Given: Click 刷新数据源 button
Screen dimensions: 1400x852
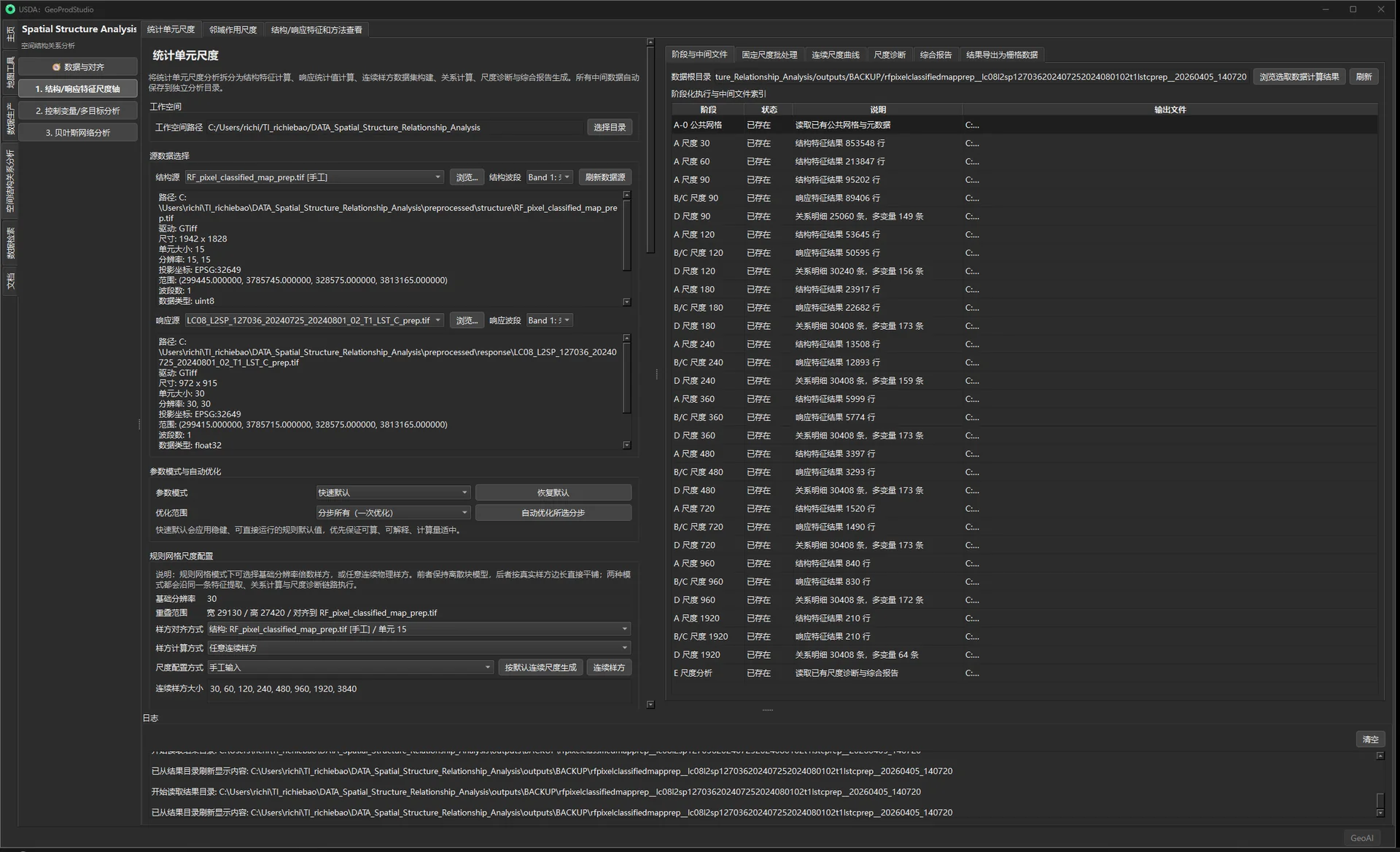Looking at the screenshot, I should [x=605, y=177].
